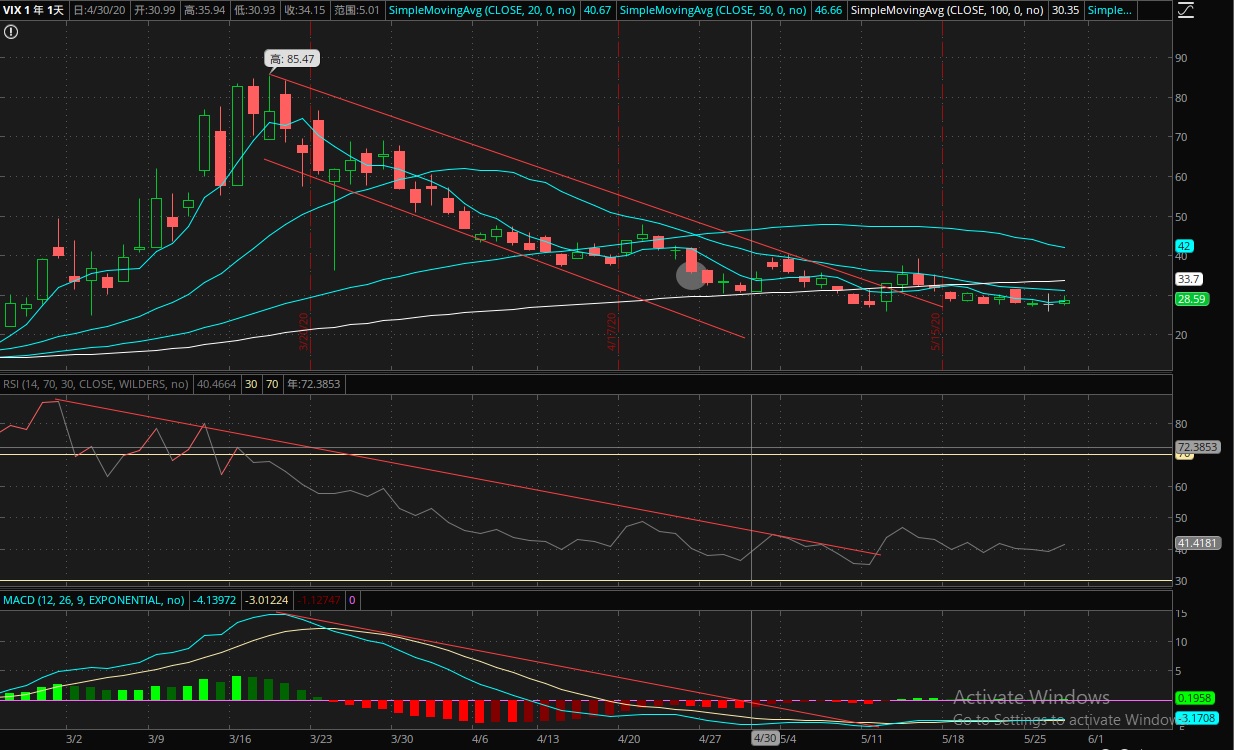Click the SMA 100 value 30.35
The width and height of the screenshot is (1234, 750).
point(1066,10)
